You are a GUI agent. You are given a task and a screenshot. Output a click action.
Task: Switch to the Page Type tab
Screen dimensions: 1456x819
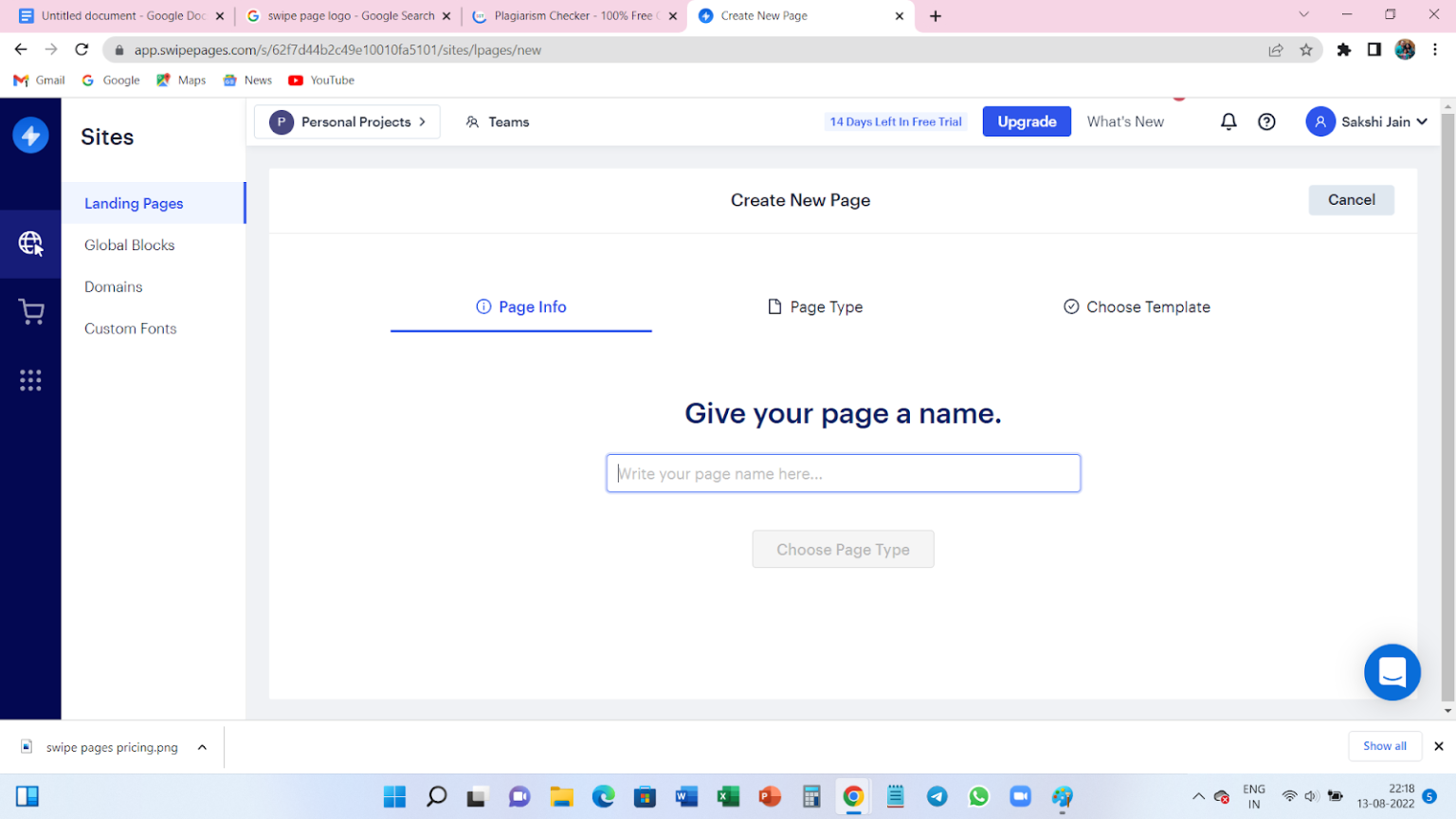[815, 306]
